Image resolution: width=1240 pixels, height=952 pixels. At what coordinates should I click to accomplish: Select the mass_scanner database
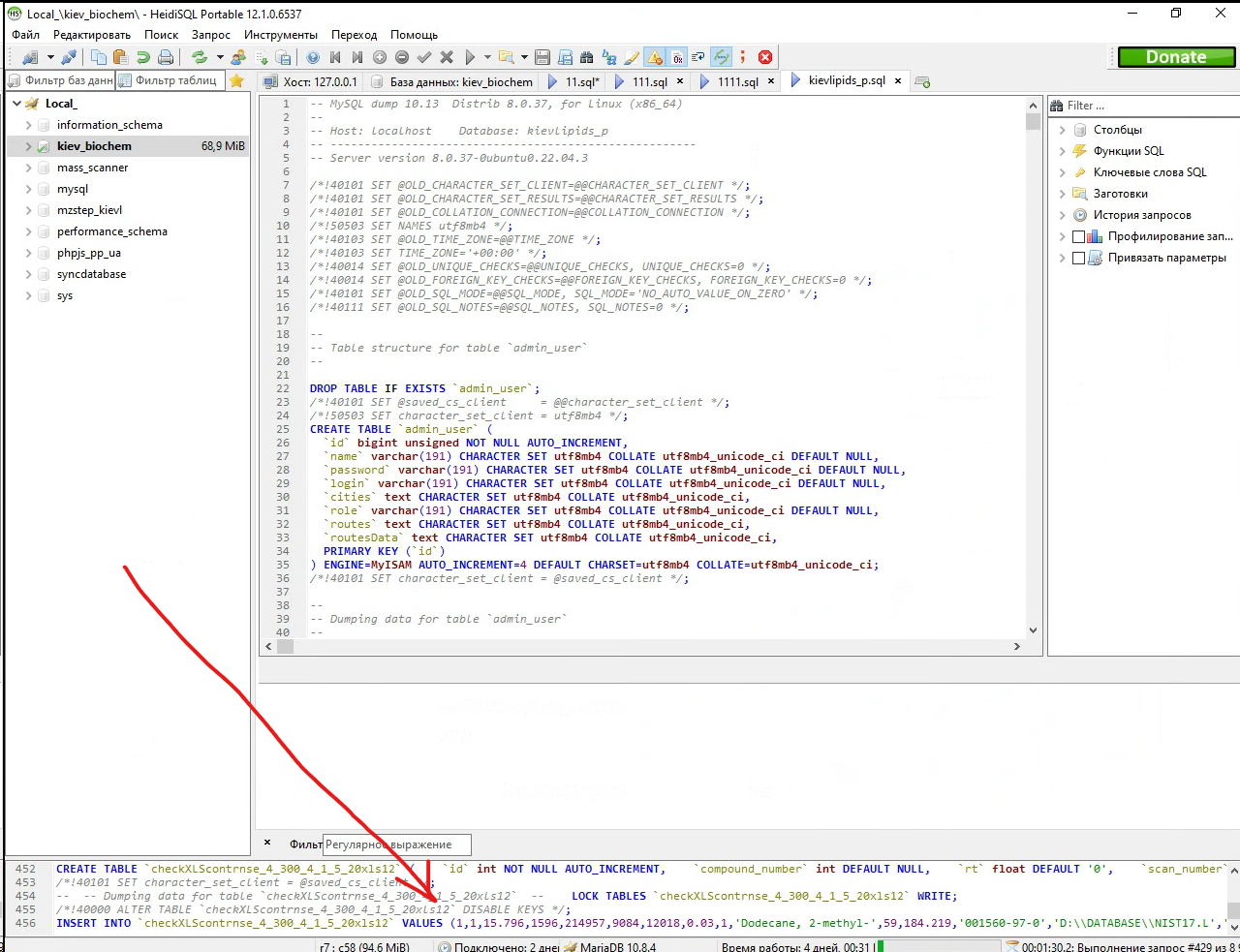(92, 168)
